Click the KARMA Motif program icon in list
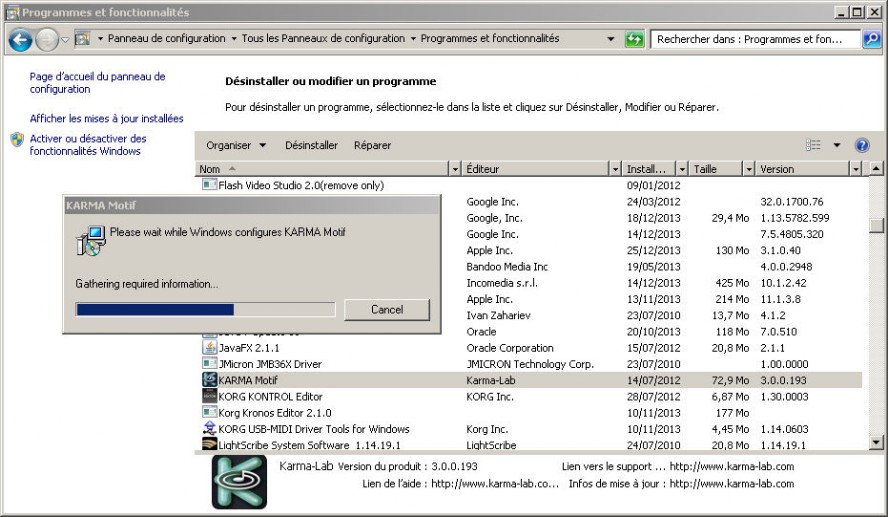This screenshot has height=517, width=888. pos(210,380)
